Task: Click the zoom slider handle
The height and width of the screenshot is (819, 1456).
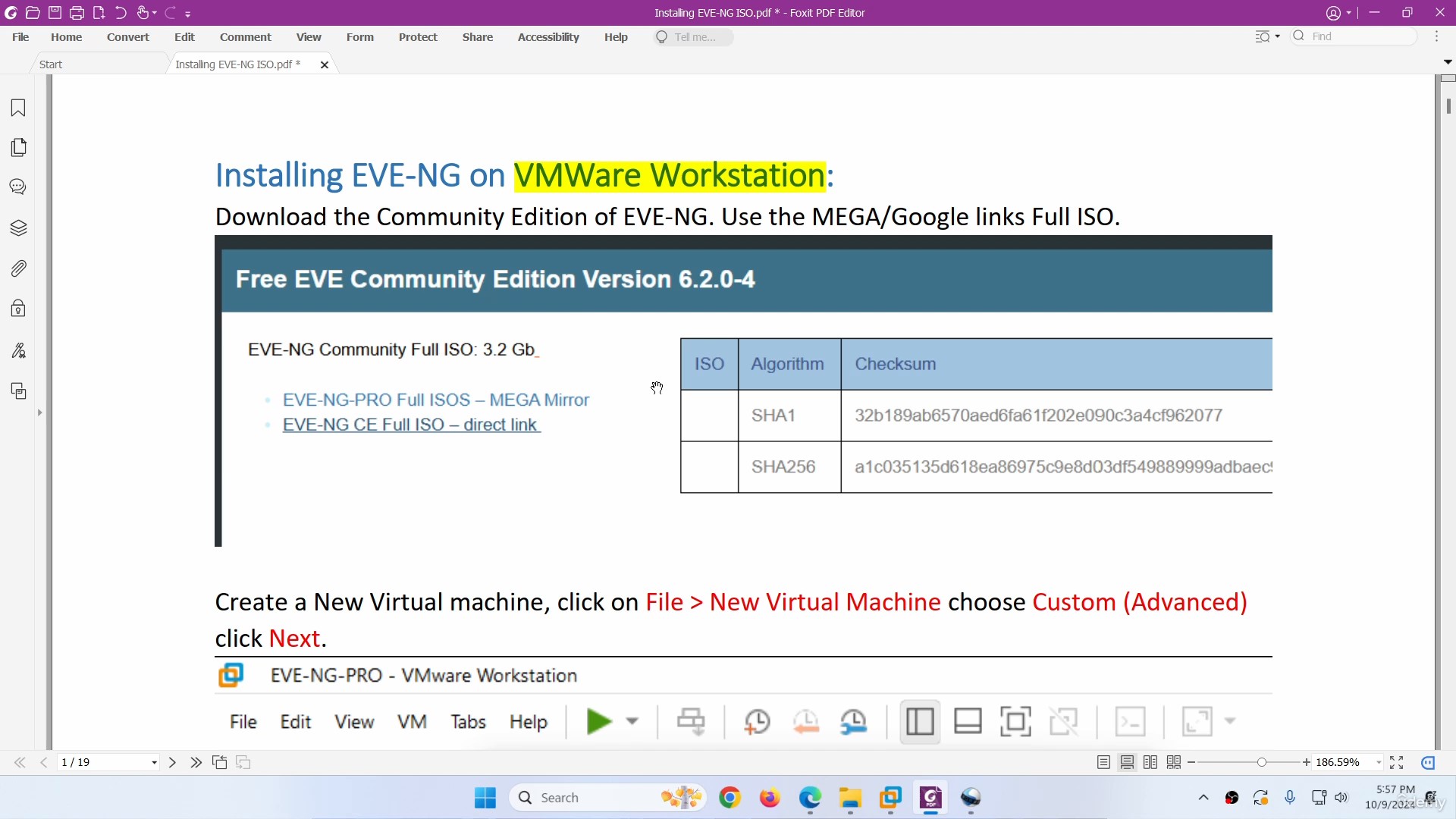Action: coord(1261,762)
